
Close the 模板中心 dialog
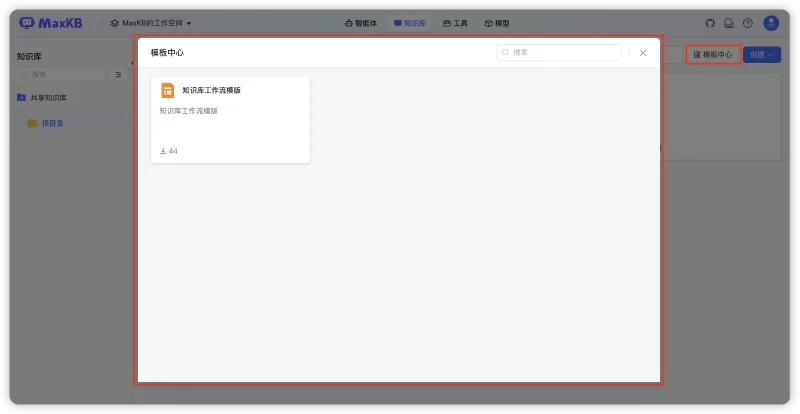[643, 53]
